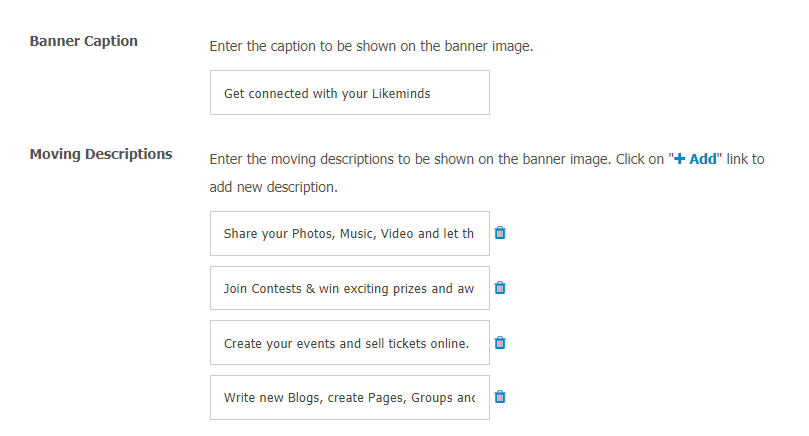The height and width of the screenshot is (436, 809).
Task: Click trash icon beside 'Create your events' field
Action: tap(500, 343)
